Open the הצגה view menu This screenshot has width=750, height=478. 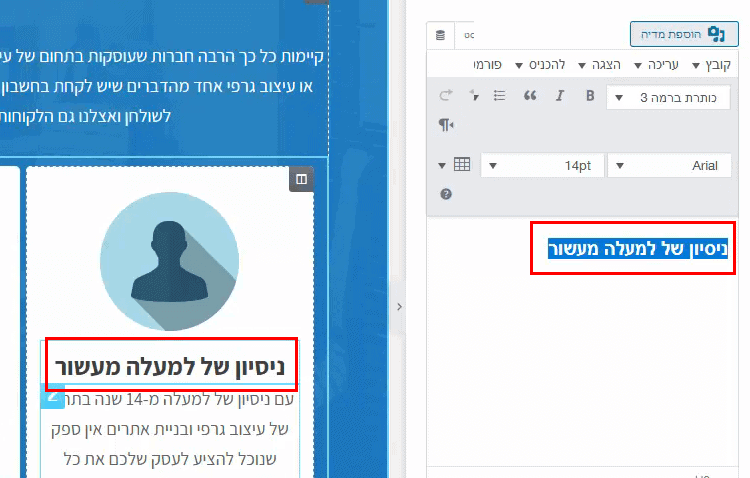tap(599, 65)
